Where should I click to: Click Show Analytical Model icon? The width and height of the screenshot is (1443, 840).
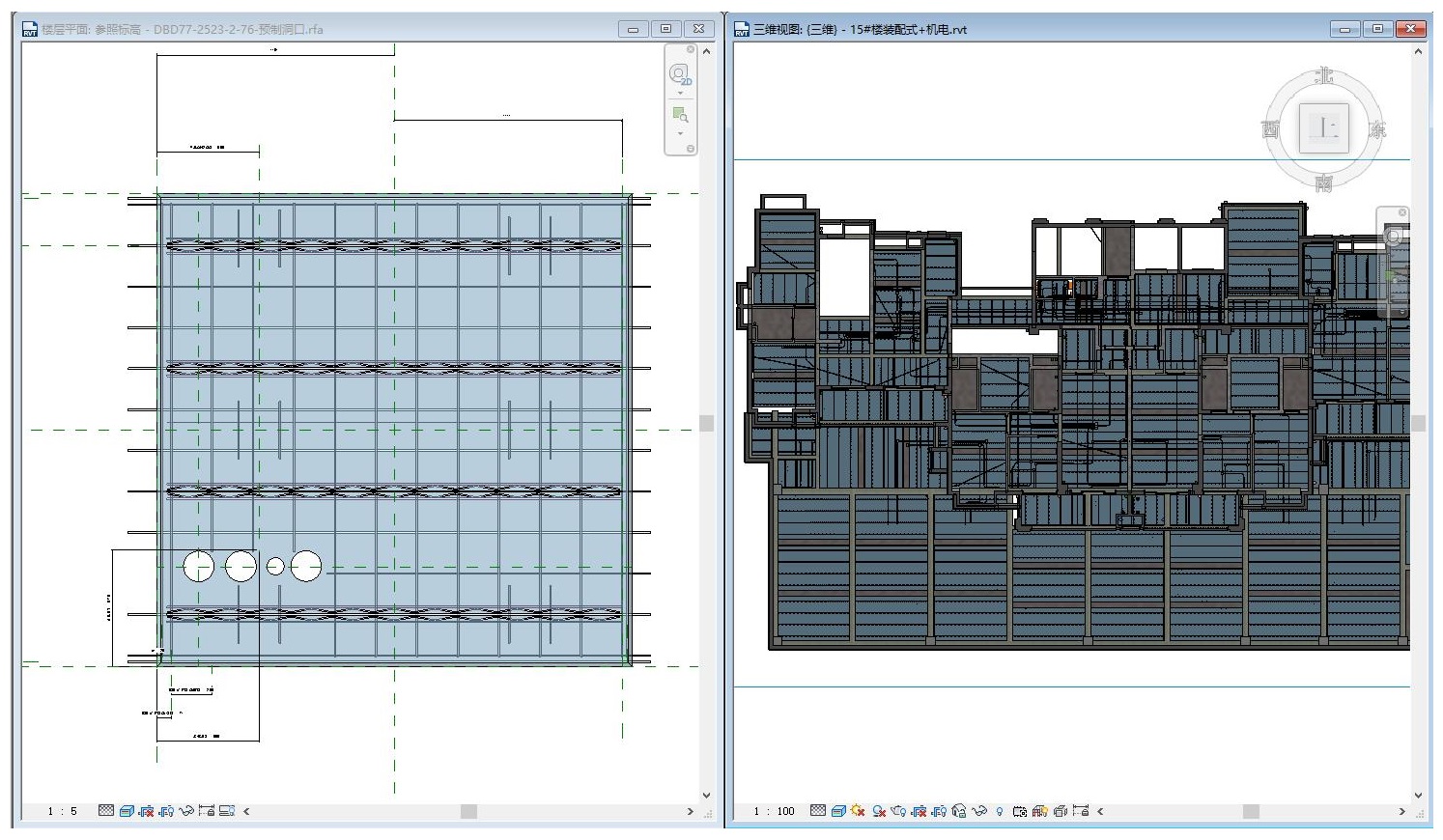point(1040,811)
